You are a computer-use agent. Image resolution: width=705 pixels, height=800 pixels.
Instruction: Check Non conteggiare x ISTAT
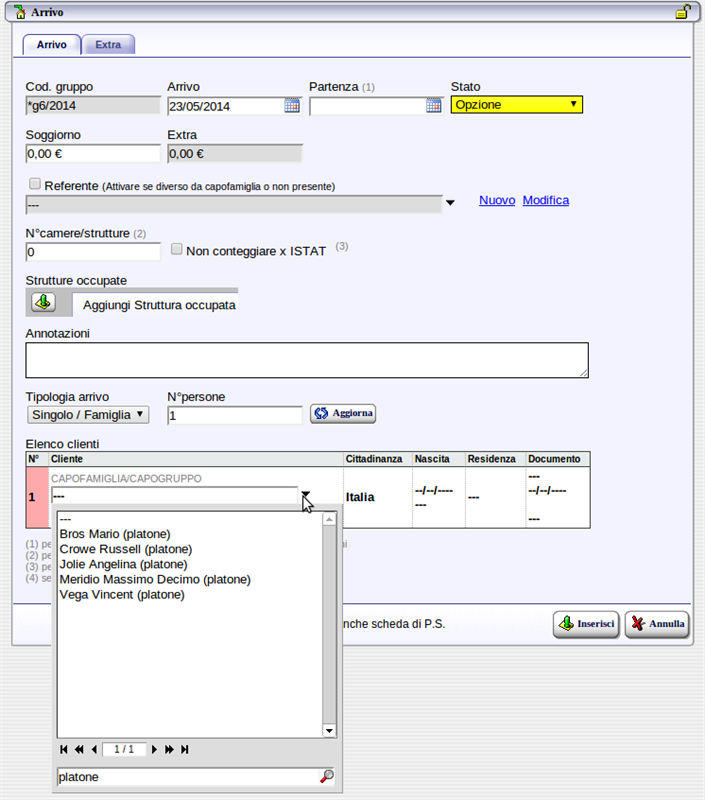pos(177,250)
